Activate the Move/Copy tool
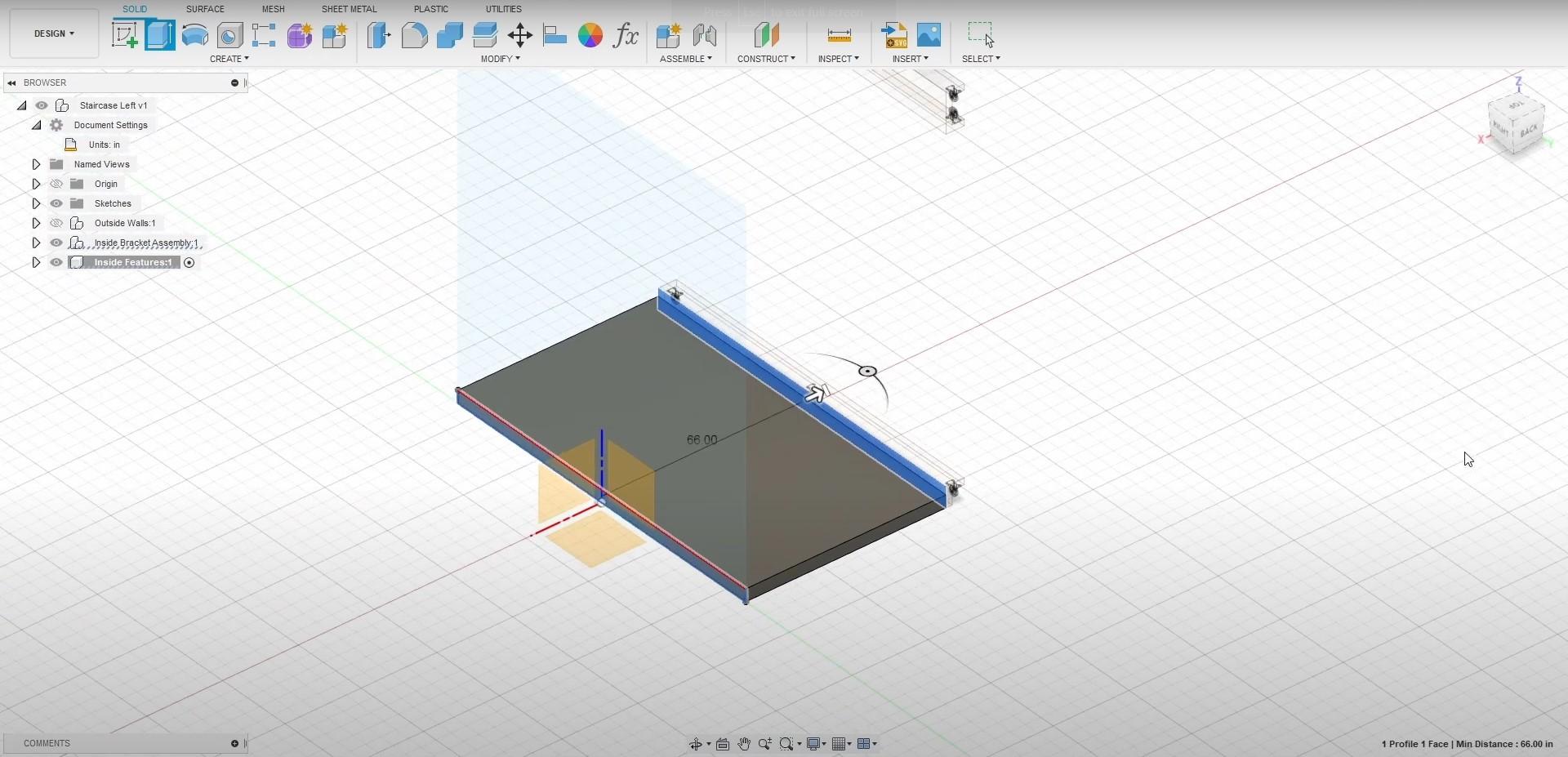 tap(519, 35)
